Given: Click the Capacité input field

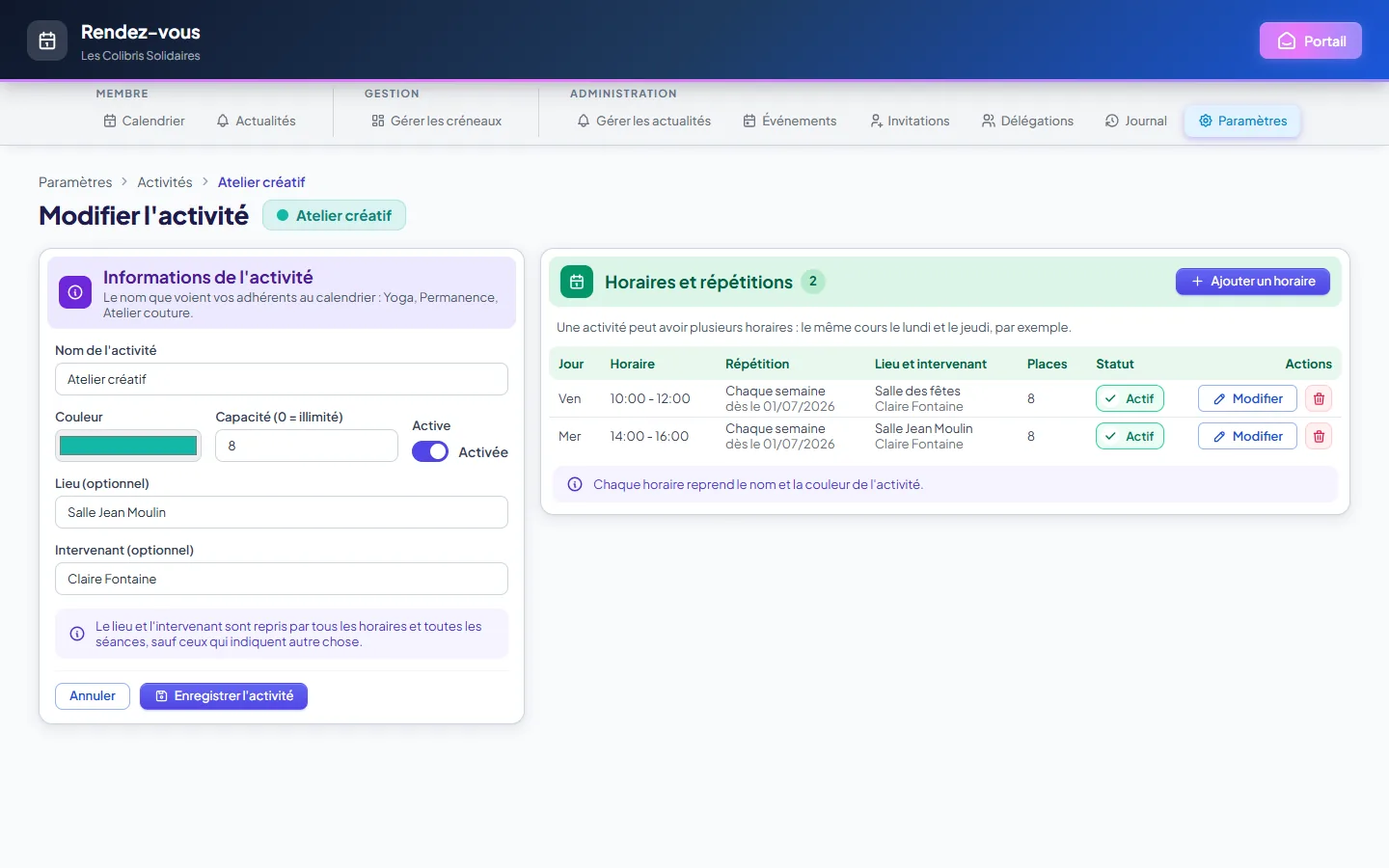Looking at the screenshot, I should pyautogui.click(x=307, y=446).
